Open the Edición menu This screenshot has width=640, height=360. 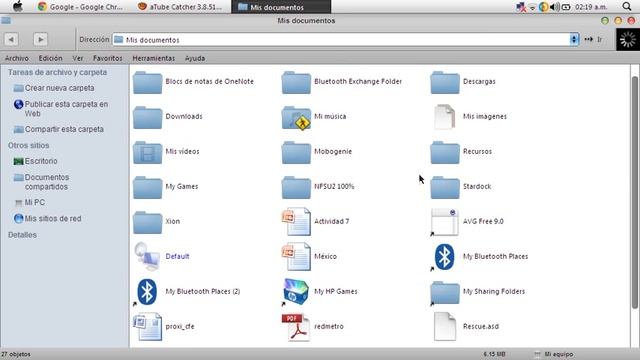pyautogui.click(x=51, y=58)
